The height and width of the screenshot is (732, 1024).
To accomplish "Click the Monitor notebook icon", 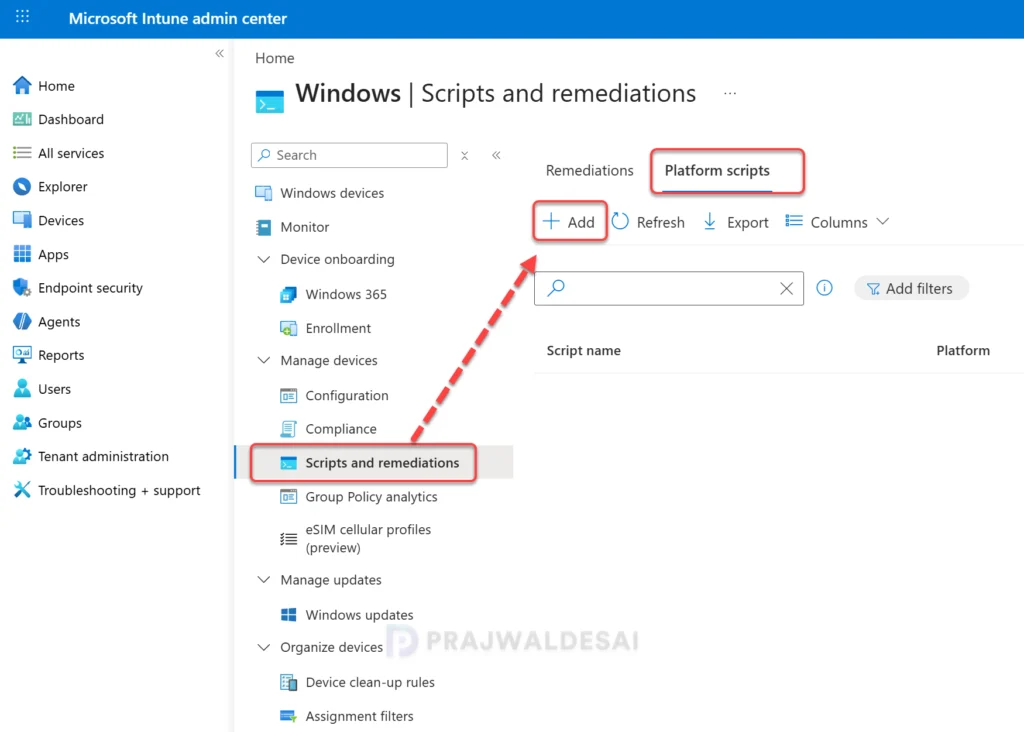I will tap(263, 227).
